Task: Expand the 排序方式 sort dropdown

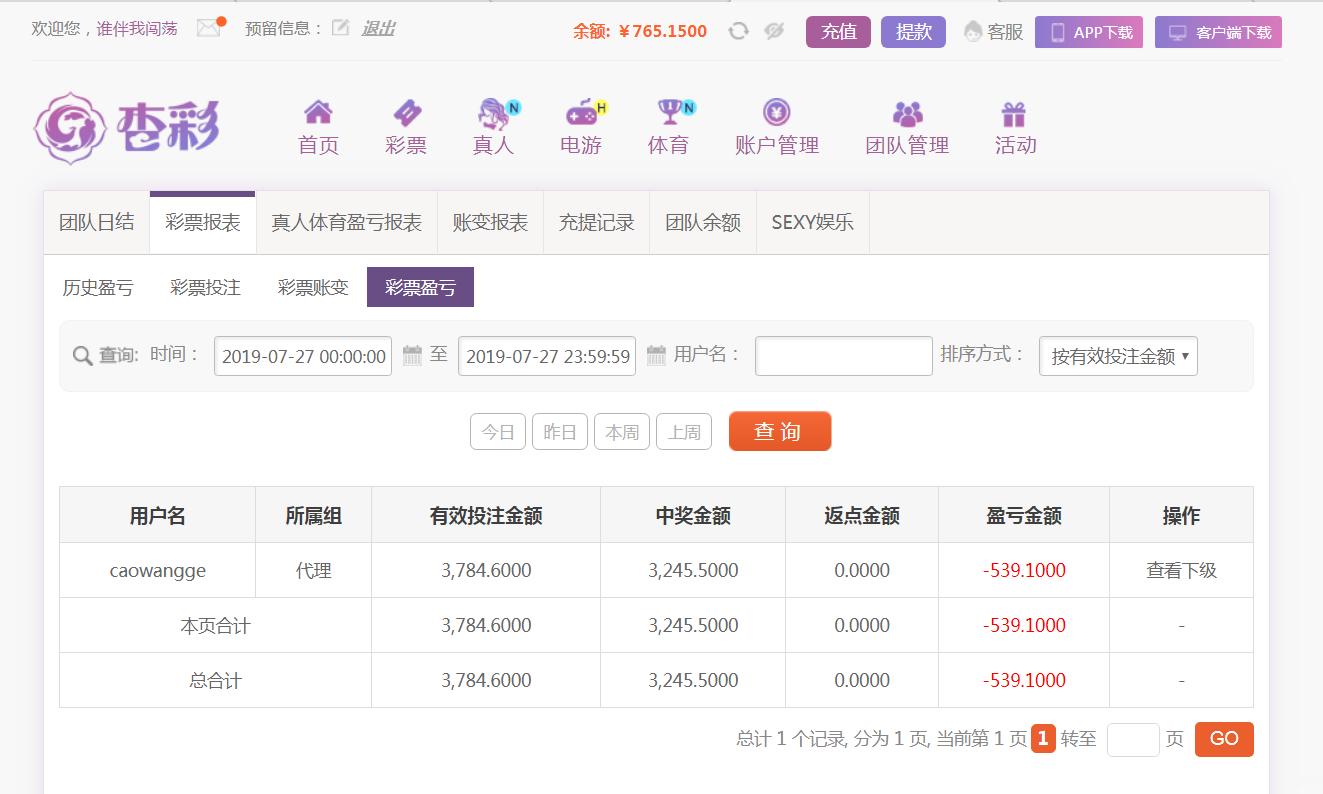Action: 1118,356
